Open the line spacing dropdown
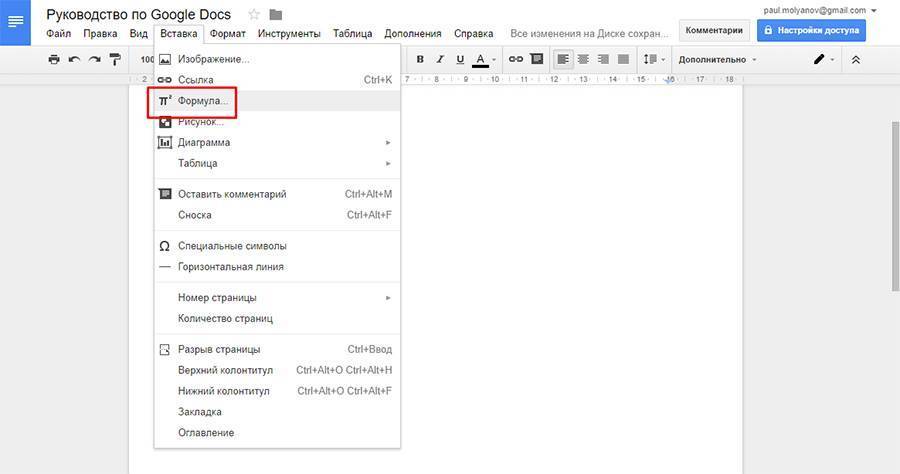The height and width of the screenshot is (474, 900). point(654,59)
